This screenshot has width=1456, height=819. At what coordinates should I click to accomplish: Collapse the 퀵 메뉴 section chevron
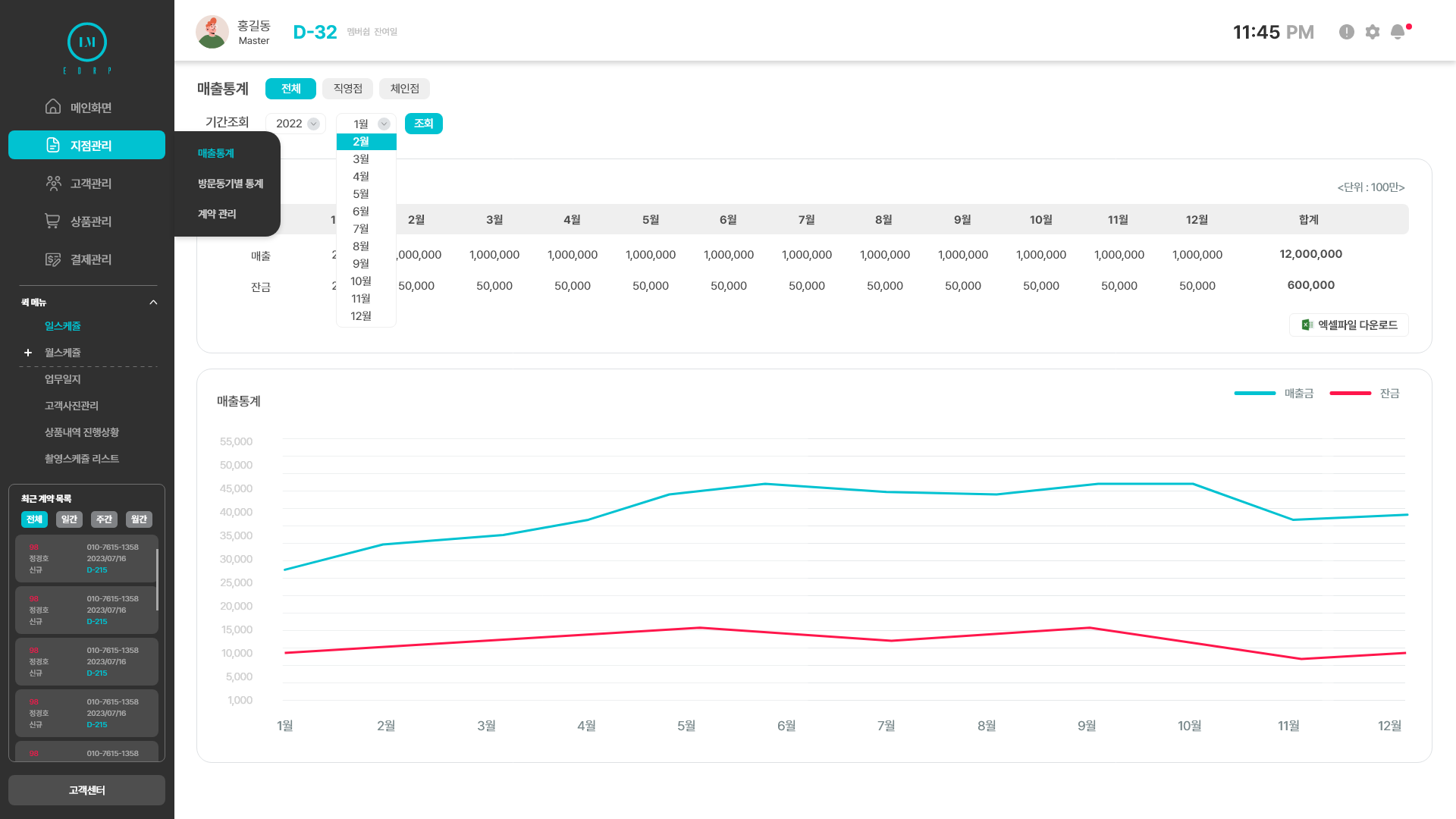coord(153,303)
